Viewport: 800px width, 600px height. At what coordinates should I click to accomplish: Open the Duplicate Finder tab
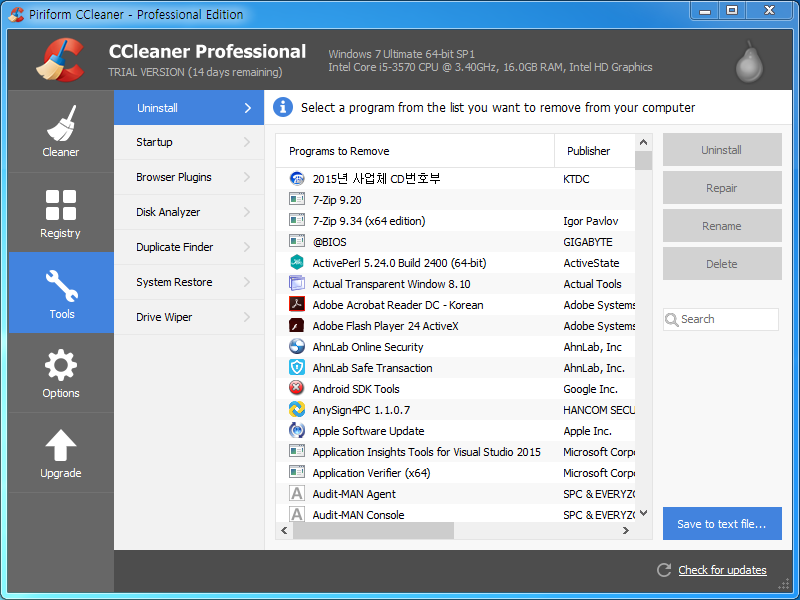[189, 247]
